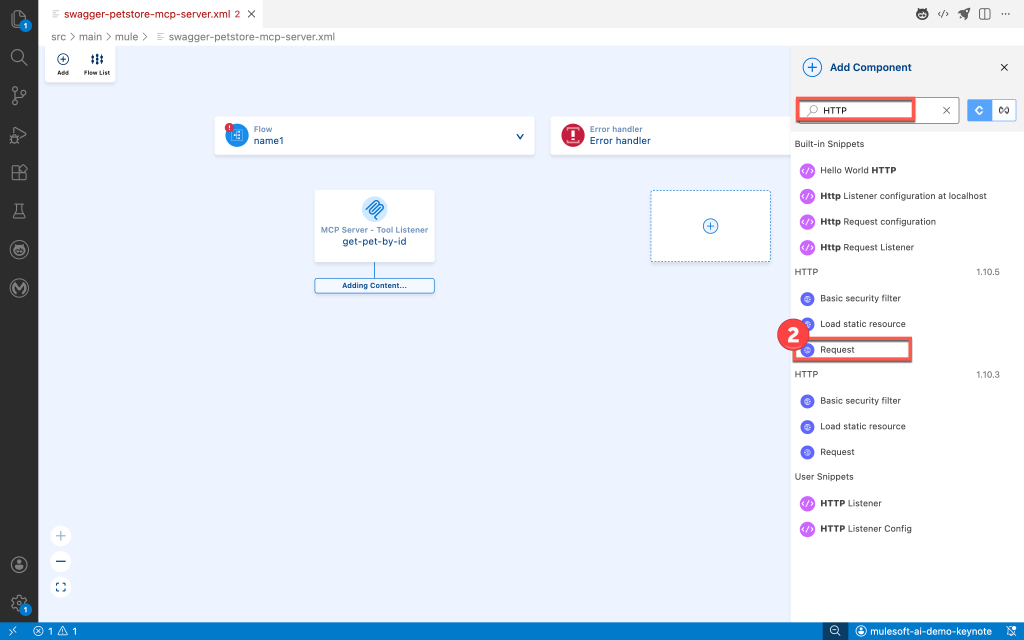Show XML source code view icon
This screenshot has width=1024, height=640.
[x=942, y=14]
